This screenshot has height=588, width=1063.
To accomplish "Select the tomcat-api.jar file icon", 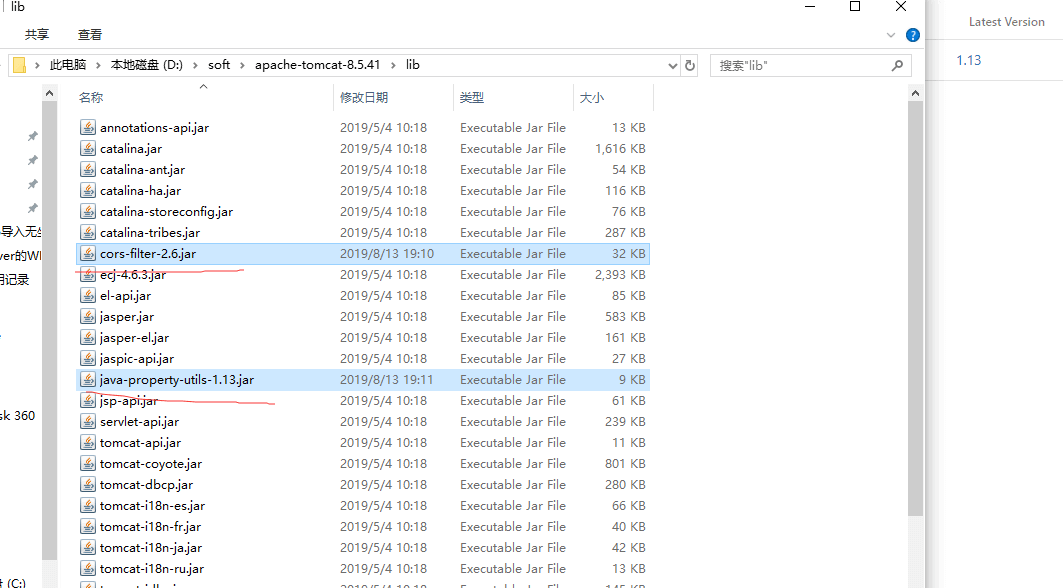I will 88,443.
